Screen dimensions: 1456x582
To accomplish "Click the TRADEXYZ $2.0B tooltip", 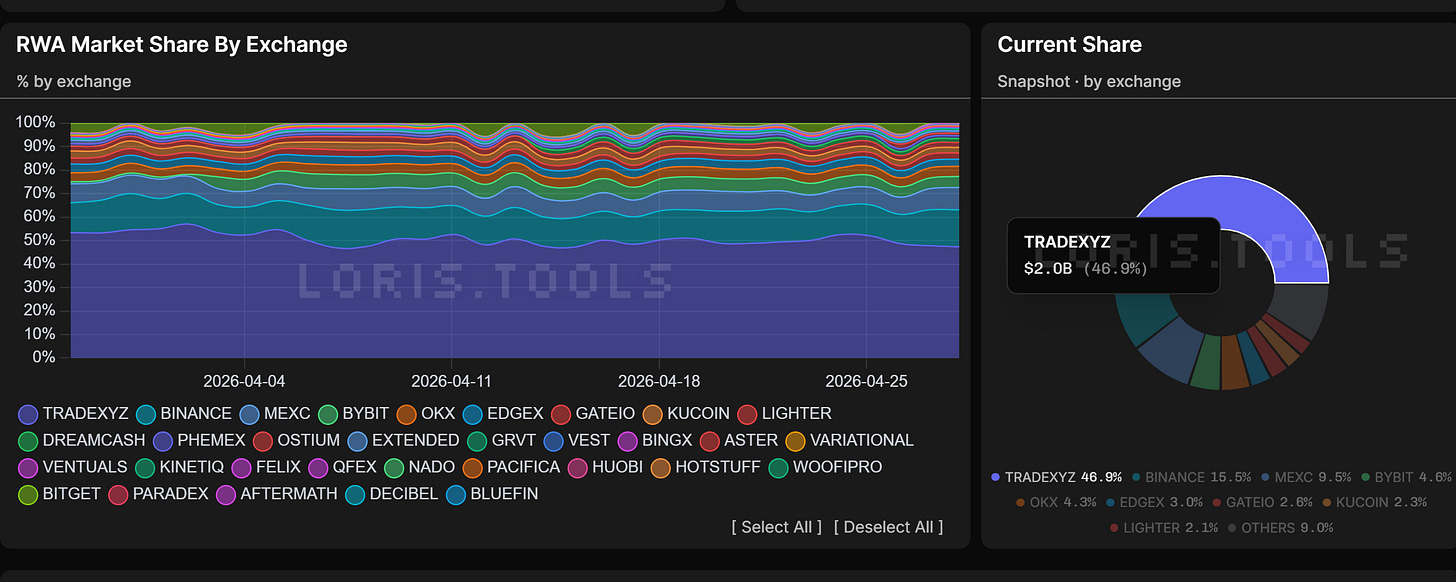I will 1113,255.
